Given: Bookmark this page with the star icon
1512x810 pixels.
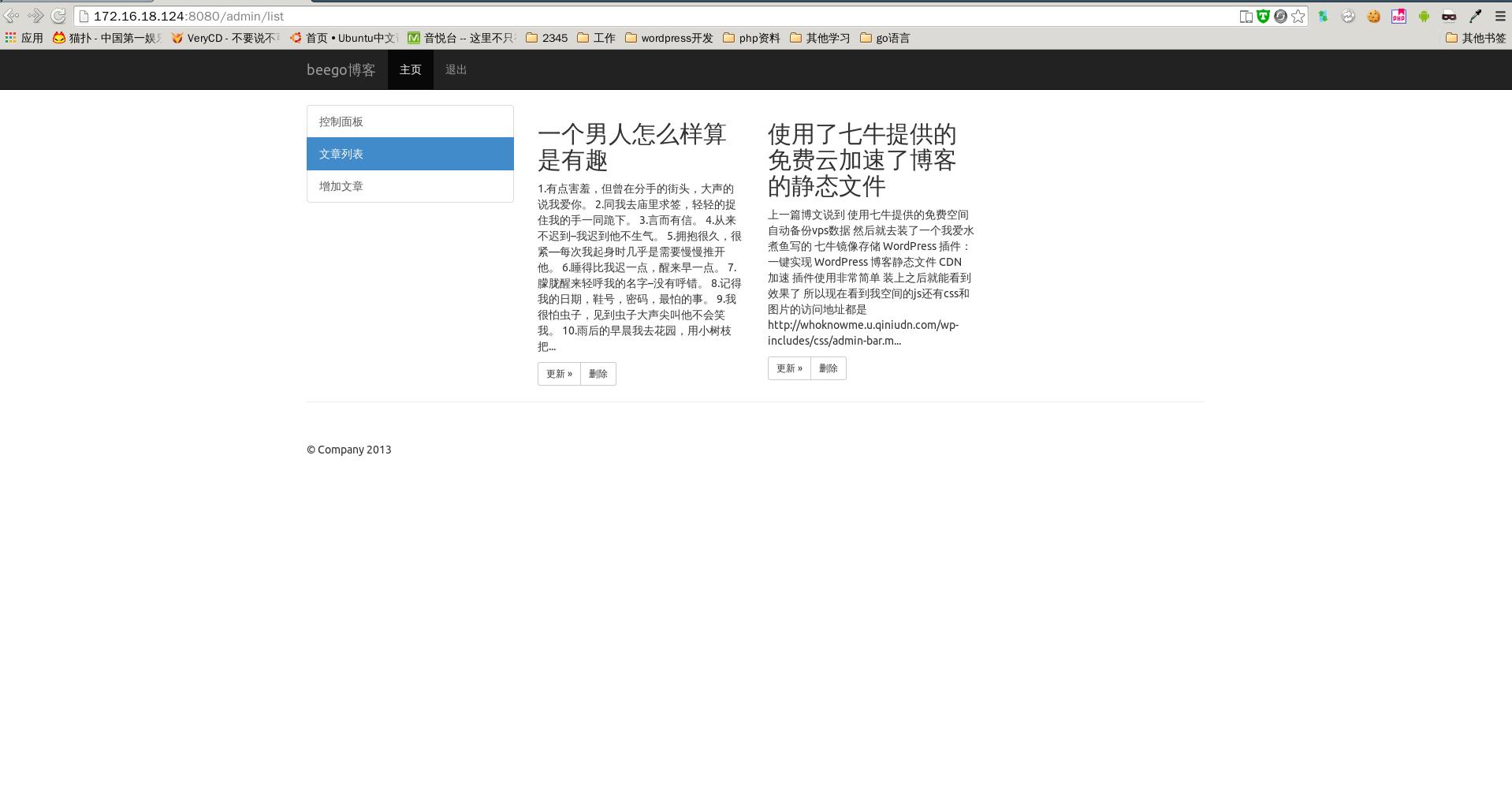Looking at the screenshot, I should click(x=1298, y=16).
